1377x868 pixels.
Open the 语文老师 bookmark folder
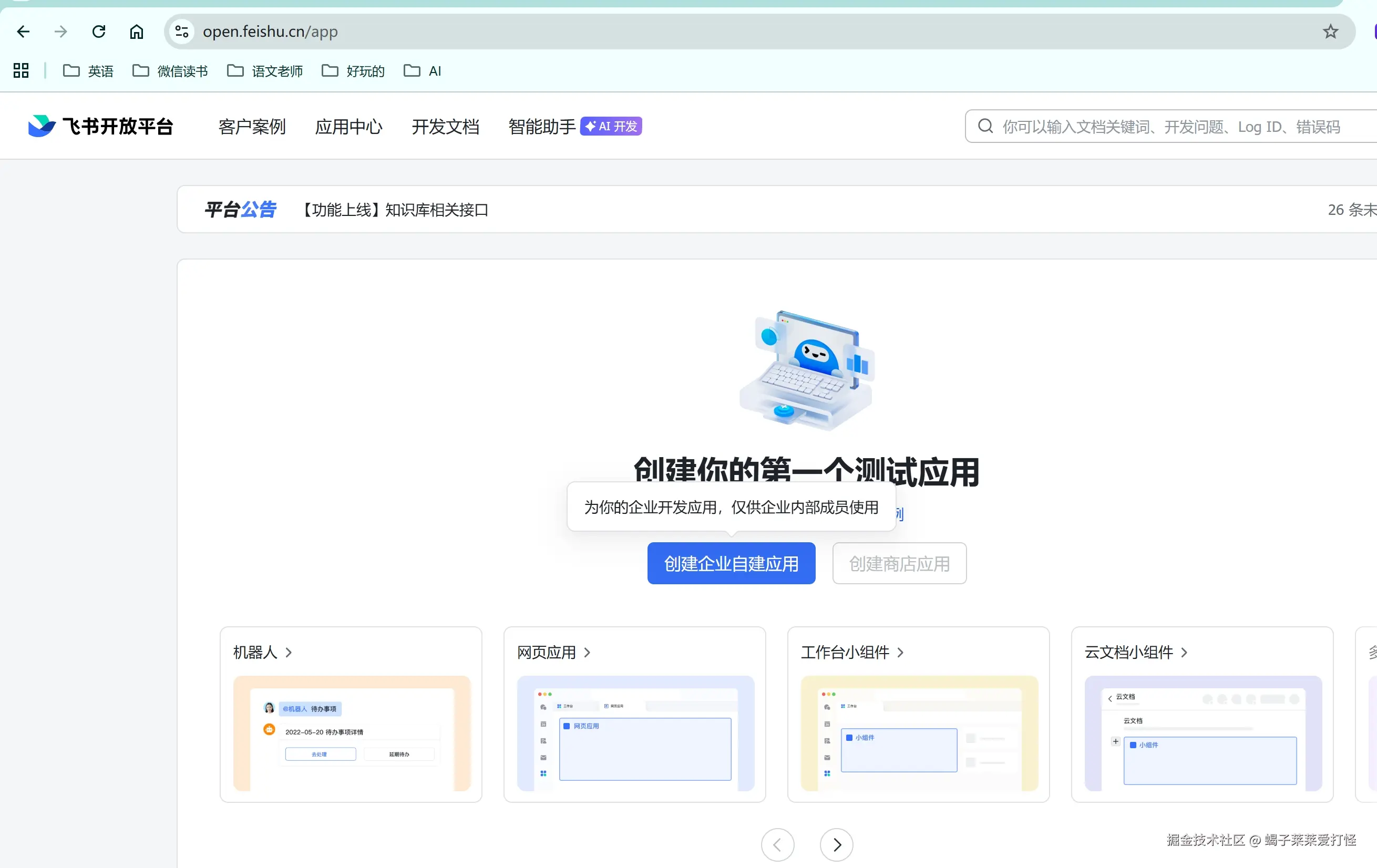(x=265, y=71)
